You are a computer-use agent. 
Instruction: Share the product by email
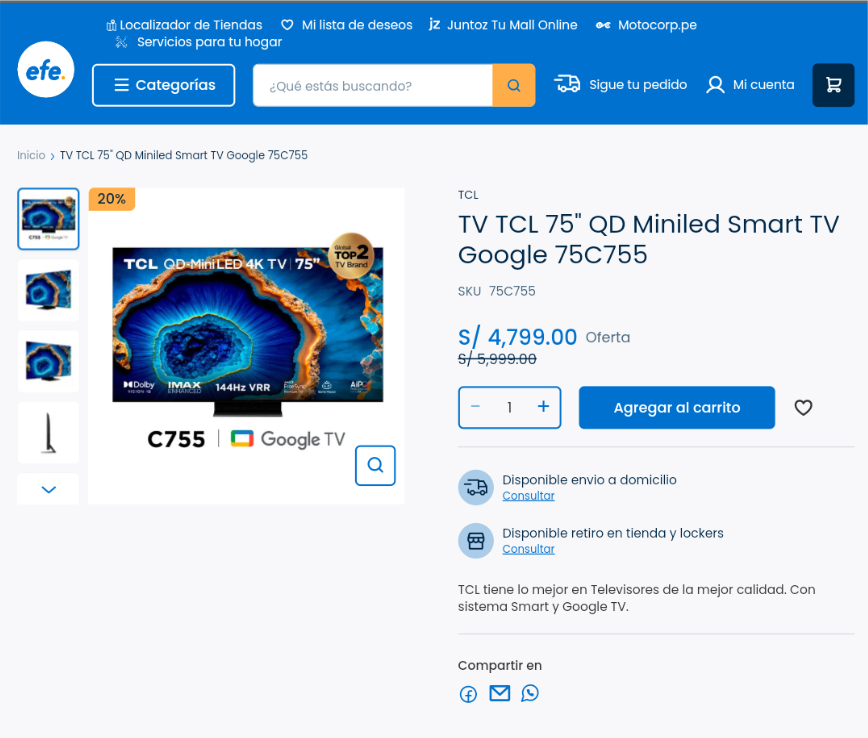[x=499, y=693]
